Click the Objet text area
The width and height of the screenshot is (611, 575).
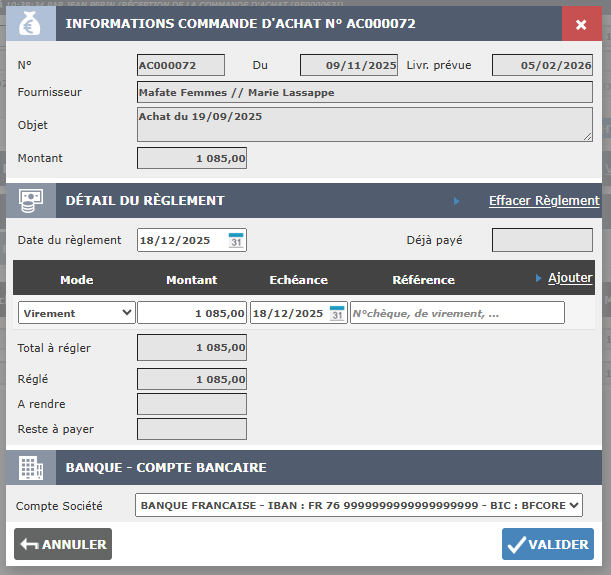coord(364,125)
